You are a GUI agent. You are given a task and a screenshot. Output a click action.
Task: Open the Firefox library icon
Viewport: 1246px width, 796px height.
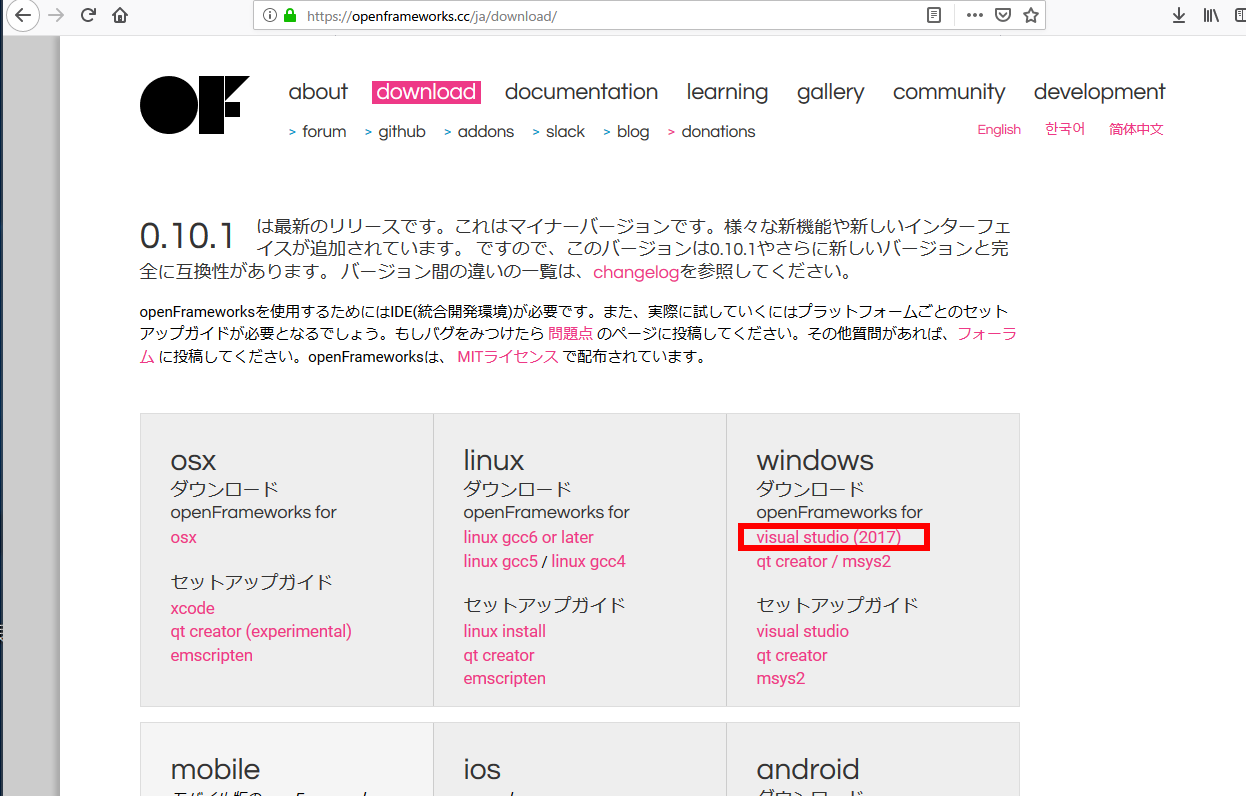(x=1211, y=15)
